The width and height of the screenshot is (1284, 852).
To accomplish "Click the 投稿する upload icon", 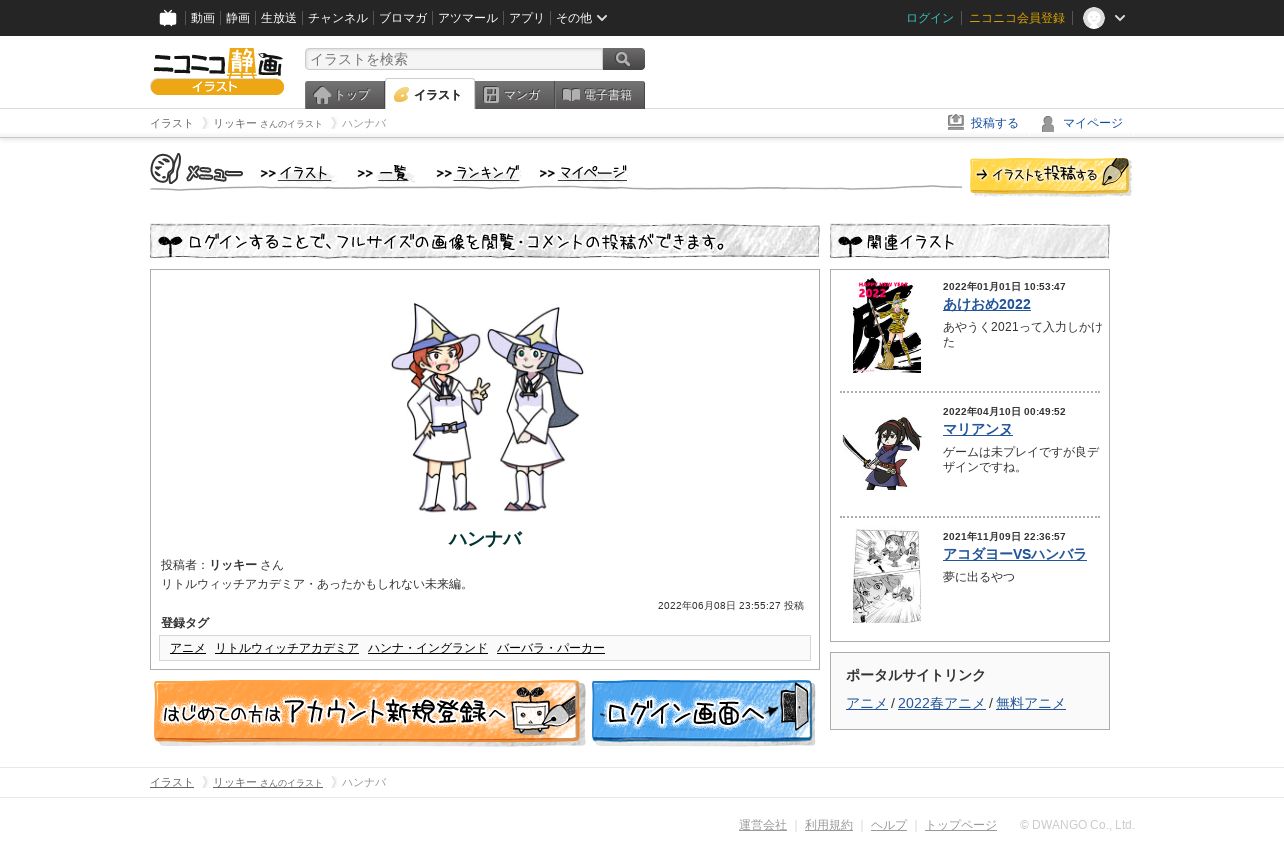I will (956, 122).
